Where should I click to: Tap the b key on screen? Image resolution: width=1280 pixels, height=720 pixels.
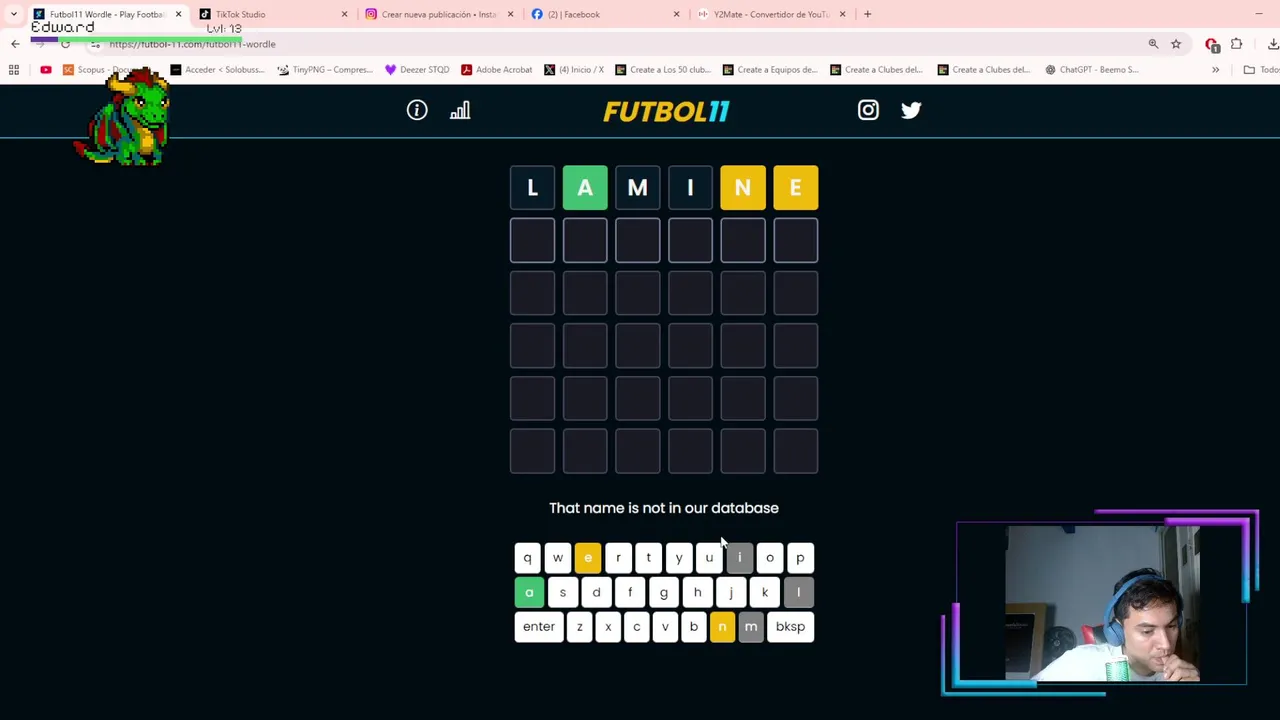click(x=693, y=626)
